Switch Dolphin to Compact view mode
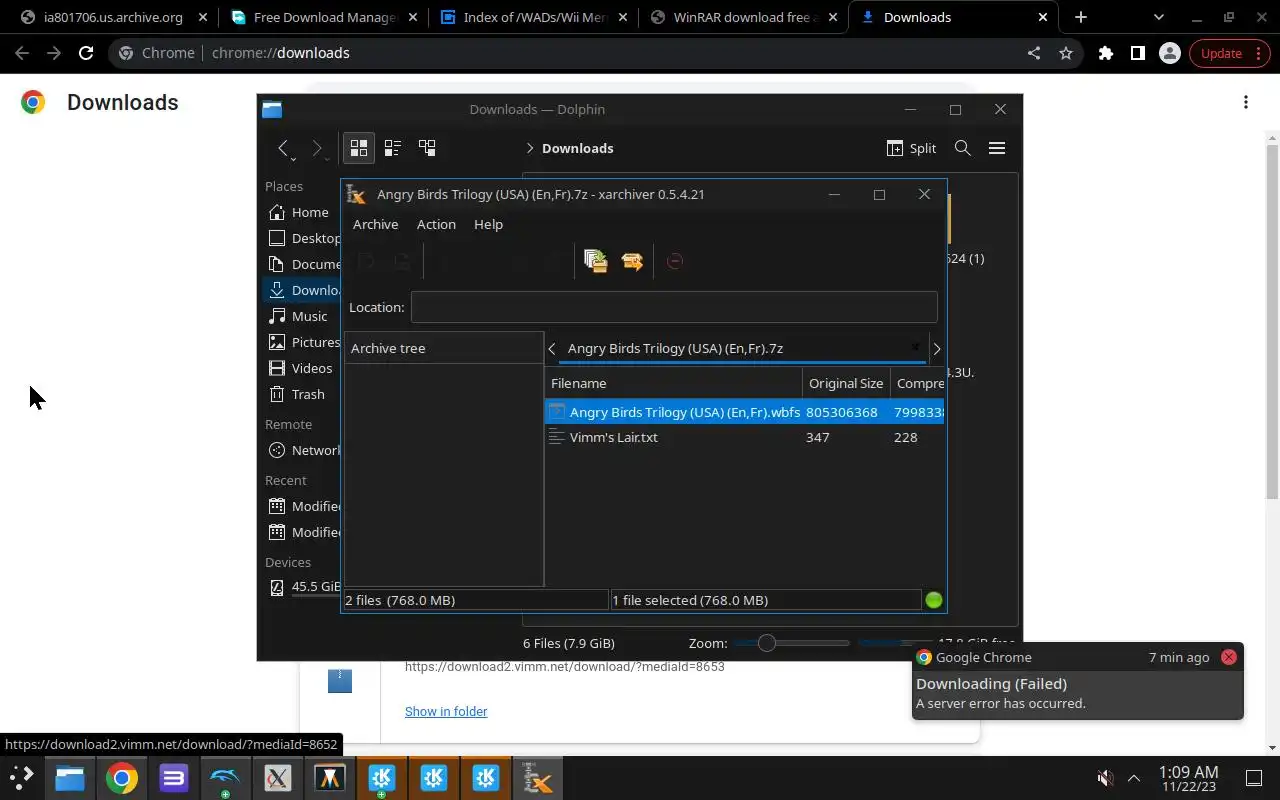1280x800 pixels. click(x=393, y=148)
